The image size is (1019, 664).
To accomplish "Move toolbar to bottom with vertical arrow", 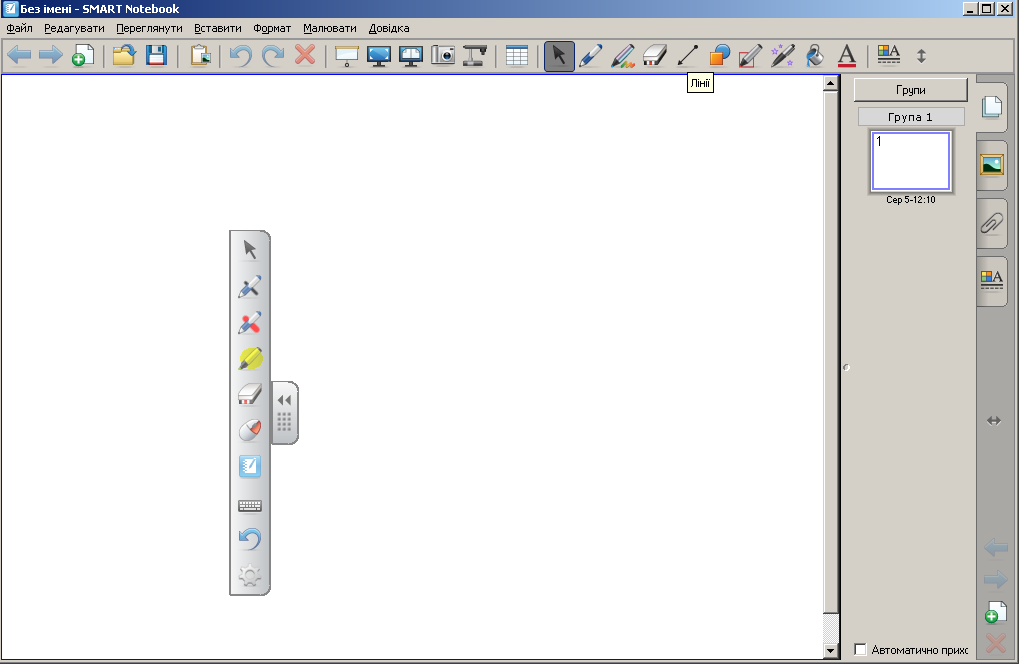I will 921,56.
